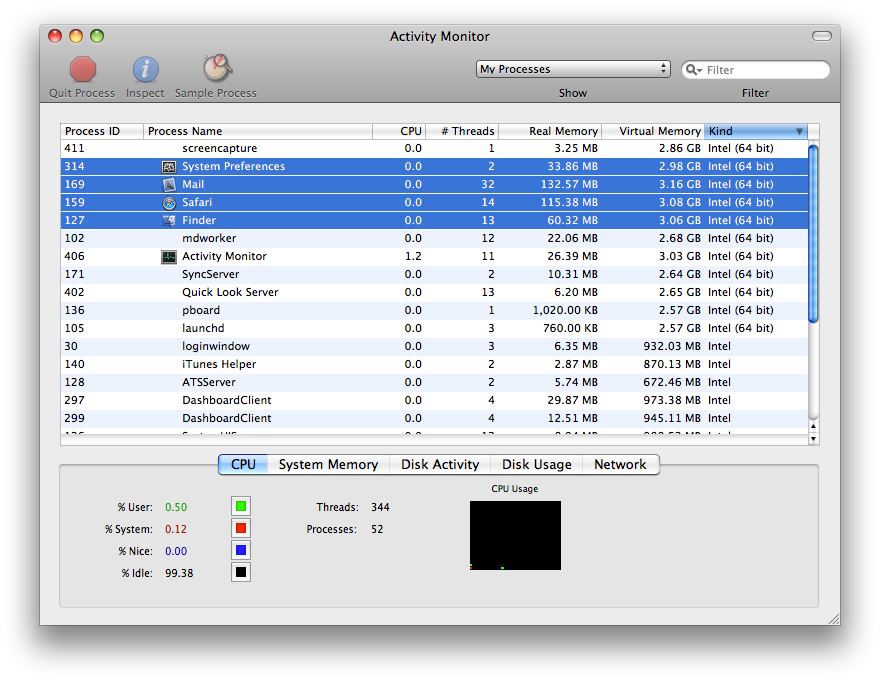Click the Finder process name text
Image resolution: width=880 pixels, height=680 pixels.
[x=199, y=220]
